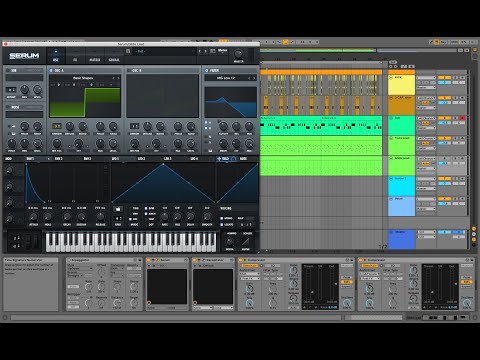Switch to Serum FX tab
Viewport: 480px width, 360px height.
pos(75,56)
